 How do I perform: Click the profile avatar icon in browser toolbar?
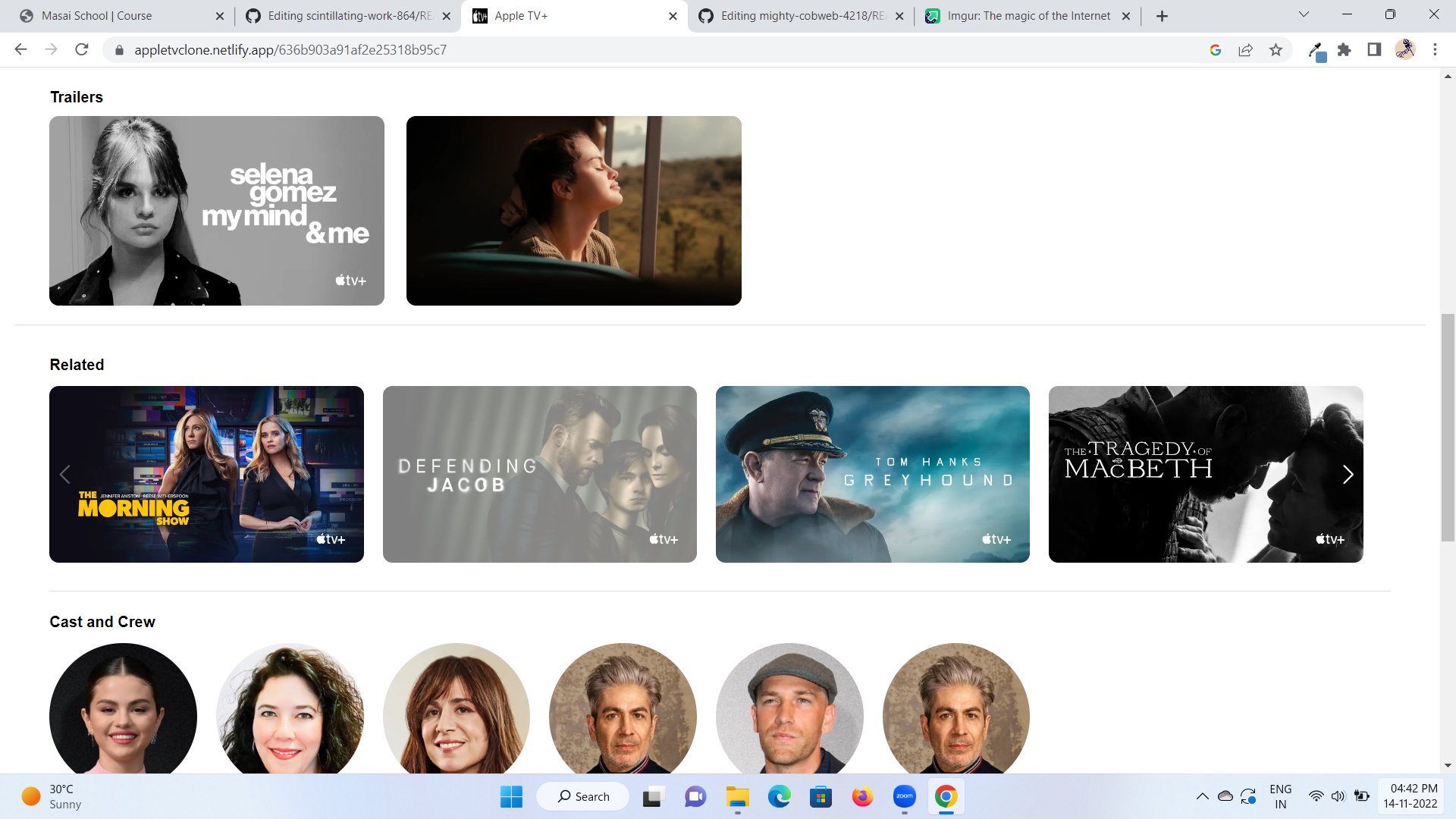point(1405,50)
